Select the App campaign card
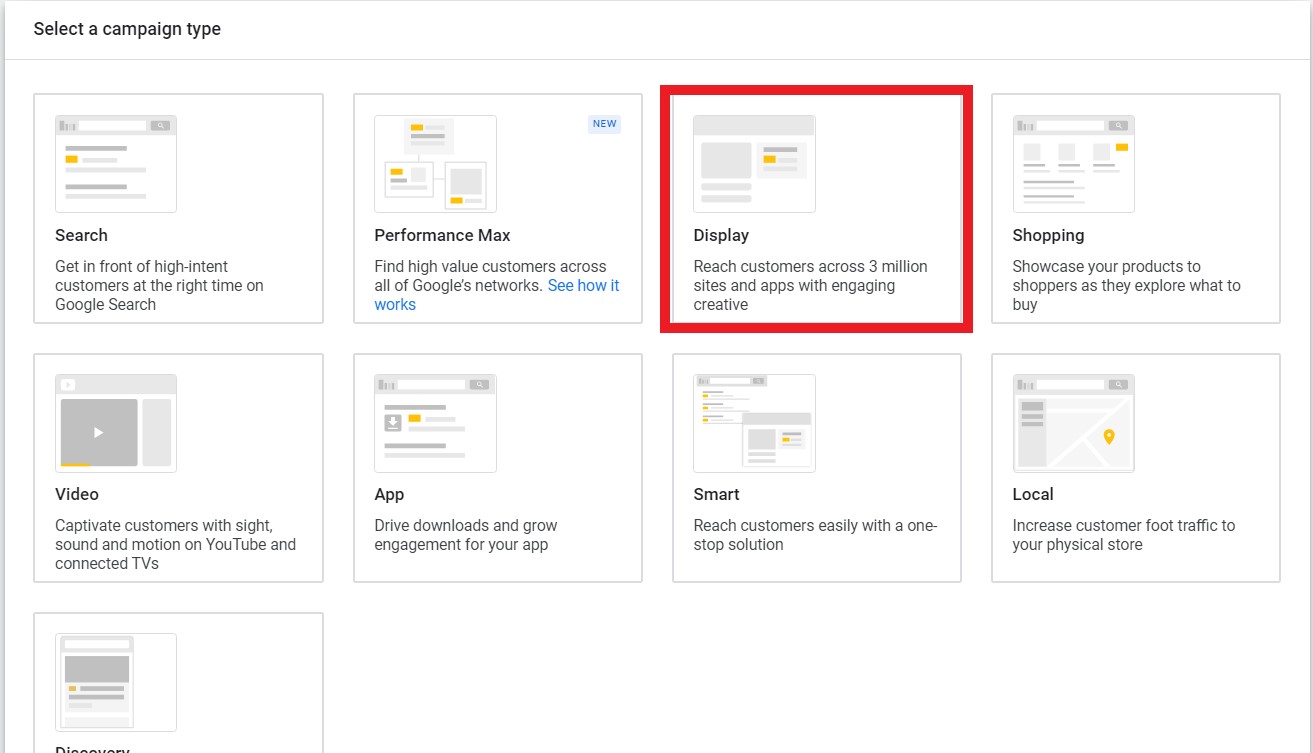 click(497, 467)
